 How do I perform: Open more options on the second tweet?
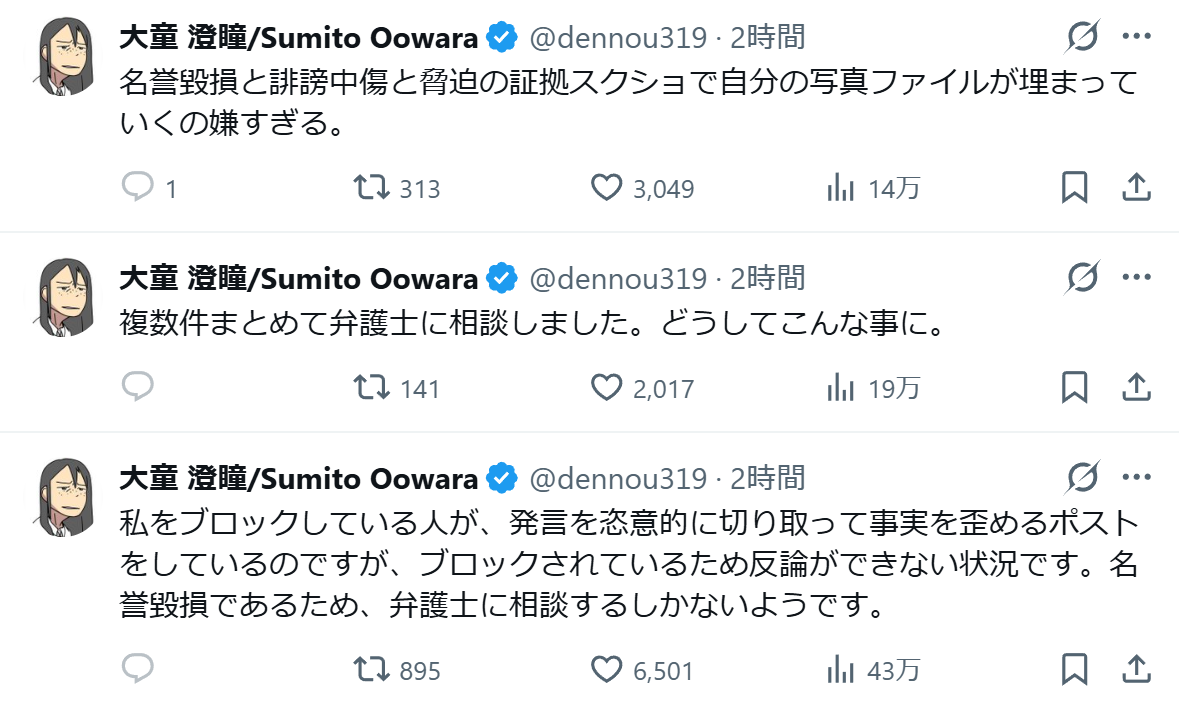(1137, 277)
